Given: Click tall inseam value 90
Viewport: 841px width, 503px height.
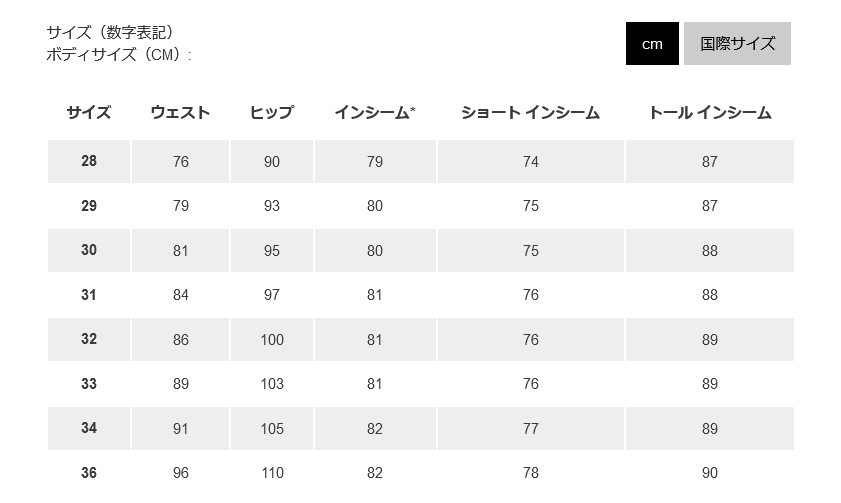Looking at the screenshot, I should tap(710, 472).
